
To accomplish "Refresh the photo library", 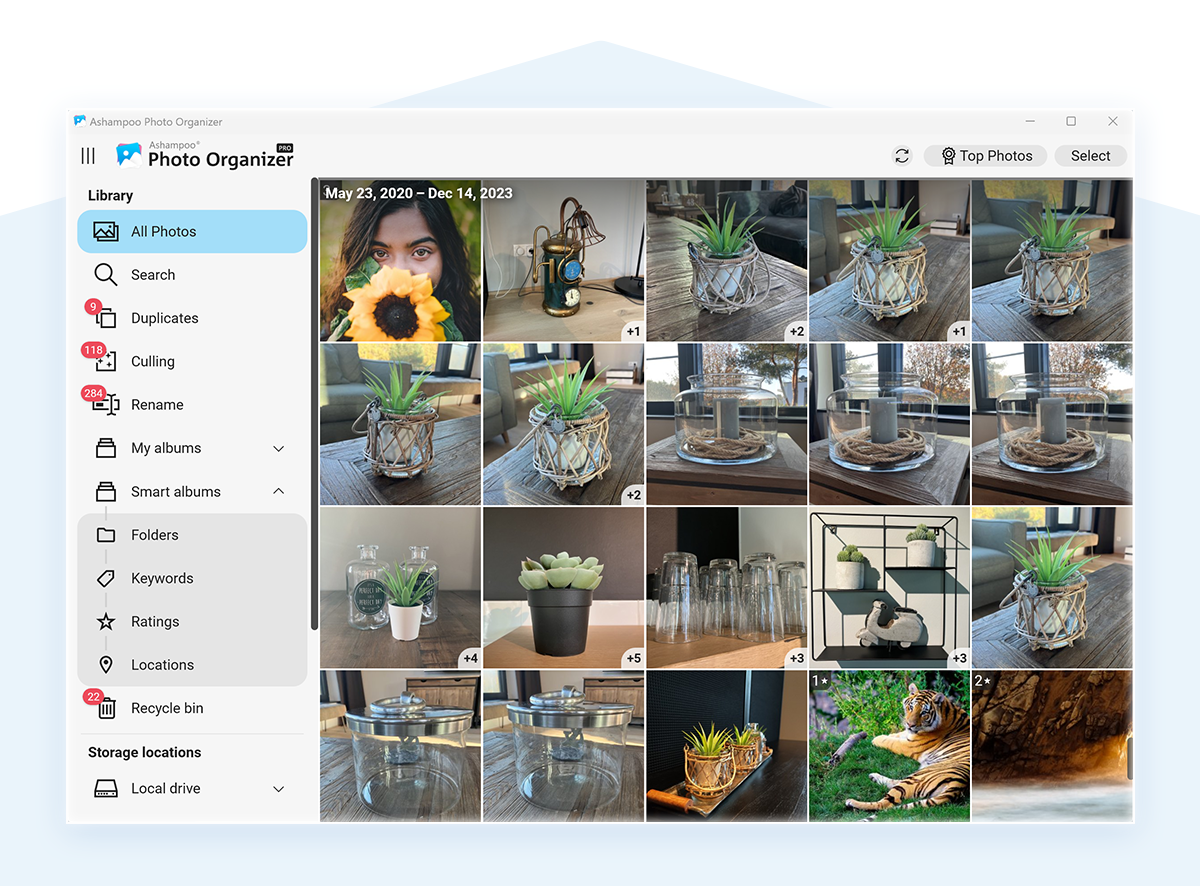I will click(x=901, y=155).
